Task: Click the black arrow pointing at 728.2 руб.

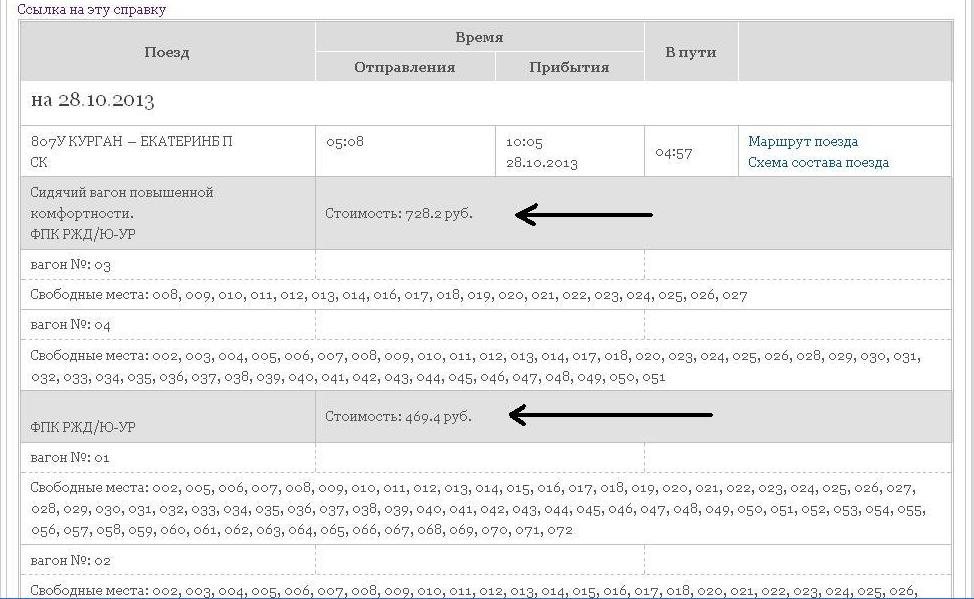Action: point(585,214)
